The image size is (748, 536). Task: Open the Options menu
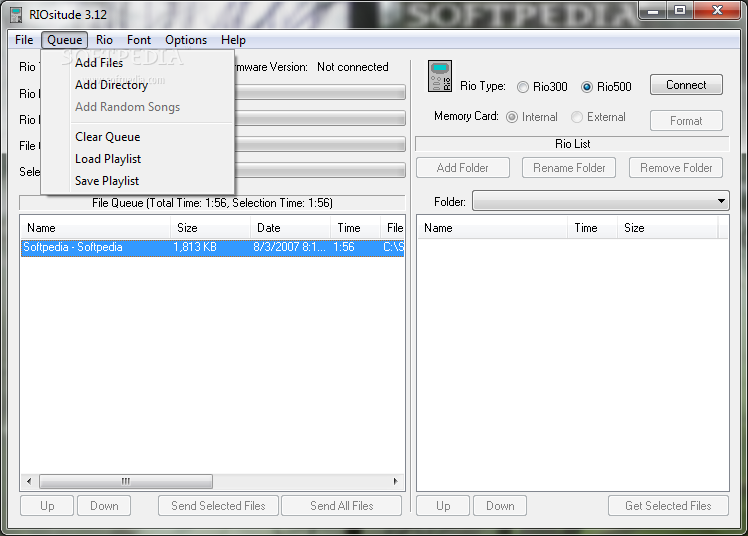point(186,40)
